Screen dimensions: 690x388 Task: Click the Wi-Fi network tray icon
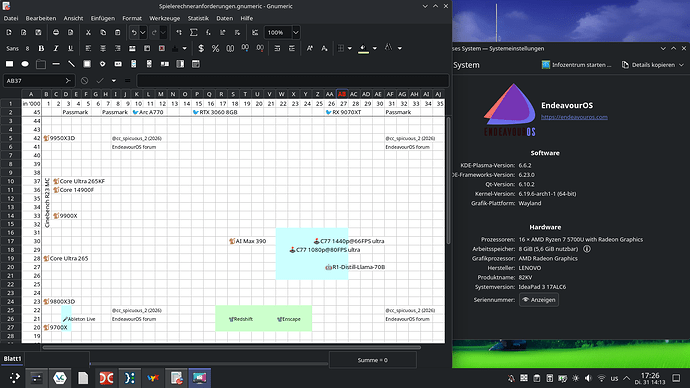[601, 378]
